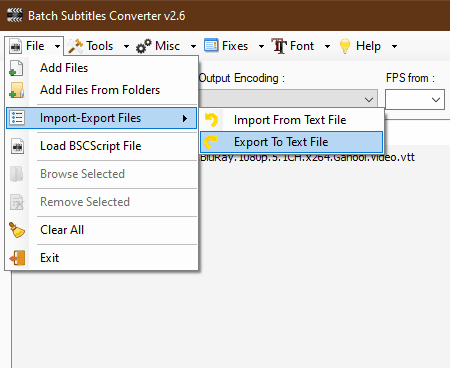
Task: Open the Output Encoding combo box
Action: click(x=288, y=99)
